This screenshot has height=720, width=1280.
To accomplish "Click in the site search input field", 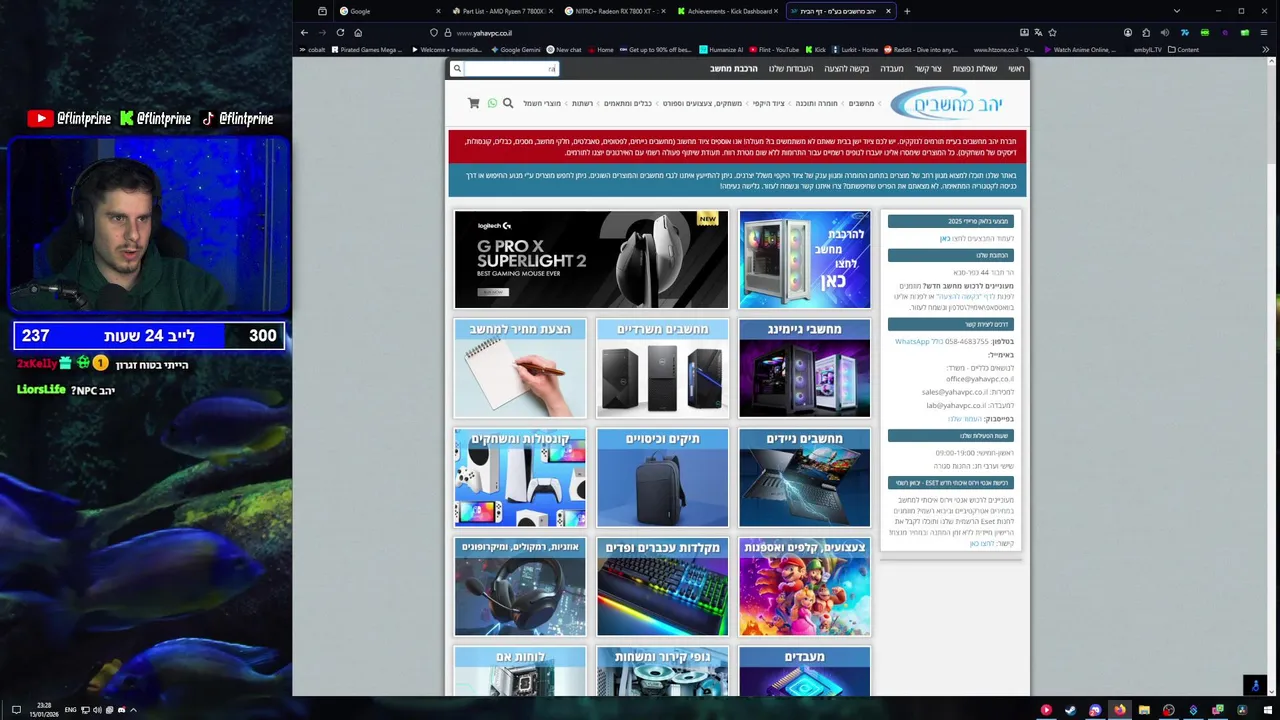I will pos(511,69).
